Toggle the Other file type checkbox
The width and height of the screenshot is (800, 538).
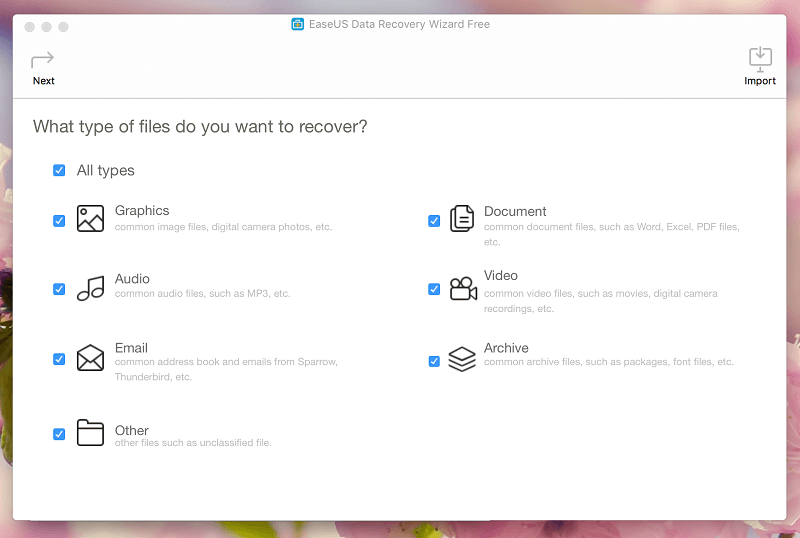pos(59,434)
